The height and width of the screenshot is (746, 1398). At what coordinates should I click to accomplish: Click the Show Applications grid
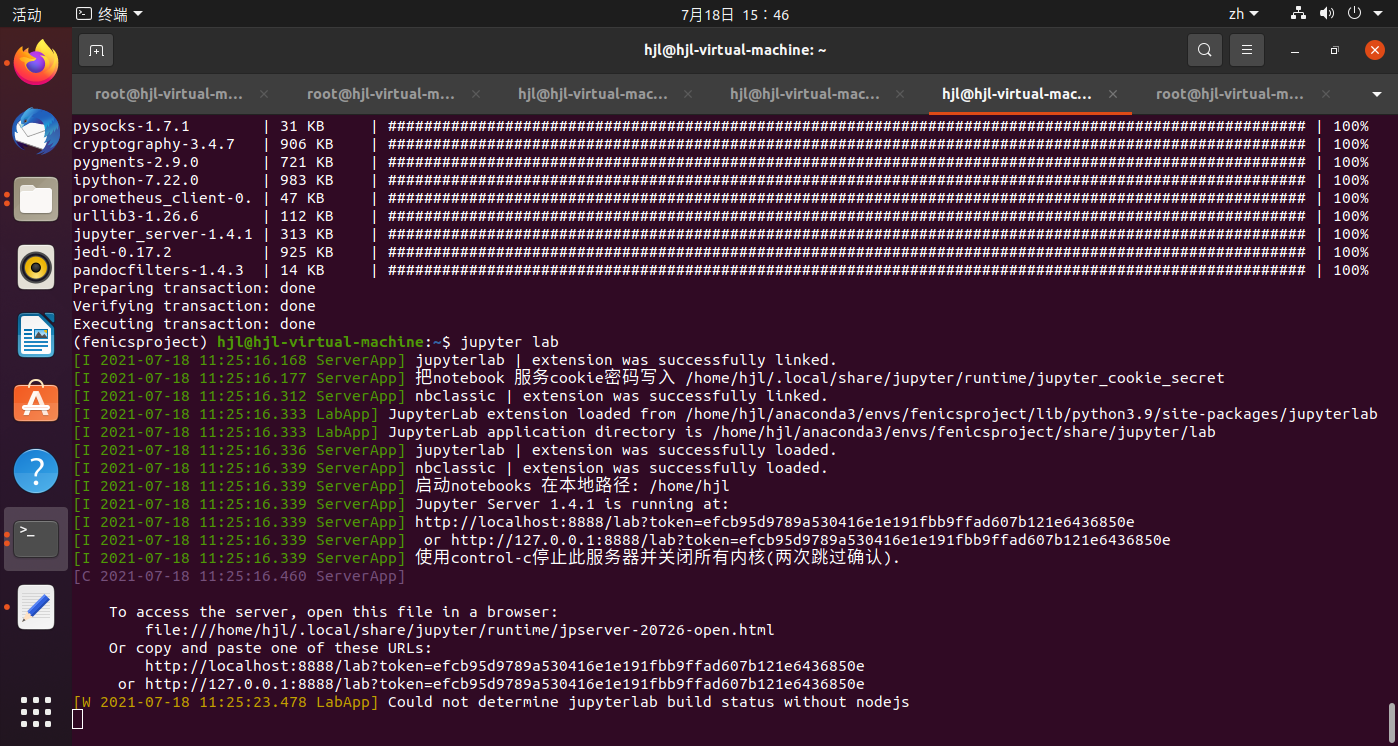[x=35, y=712]
